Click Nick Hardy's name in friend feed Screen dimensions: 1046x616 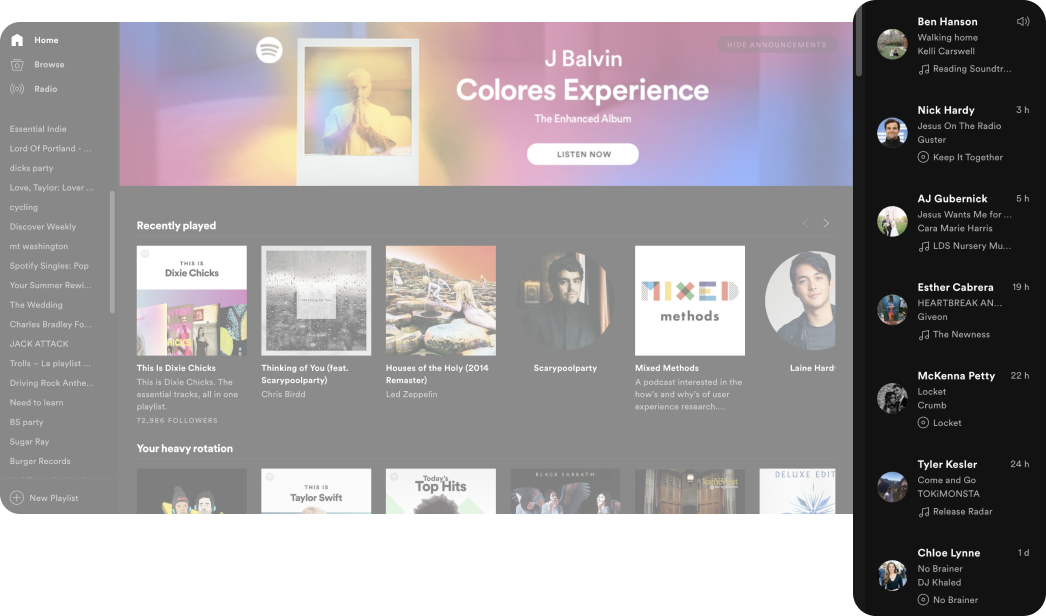coord(946,110)
